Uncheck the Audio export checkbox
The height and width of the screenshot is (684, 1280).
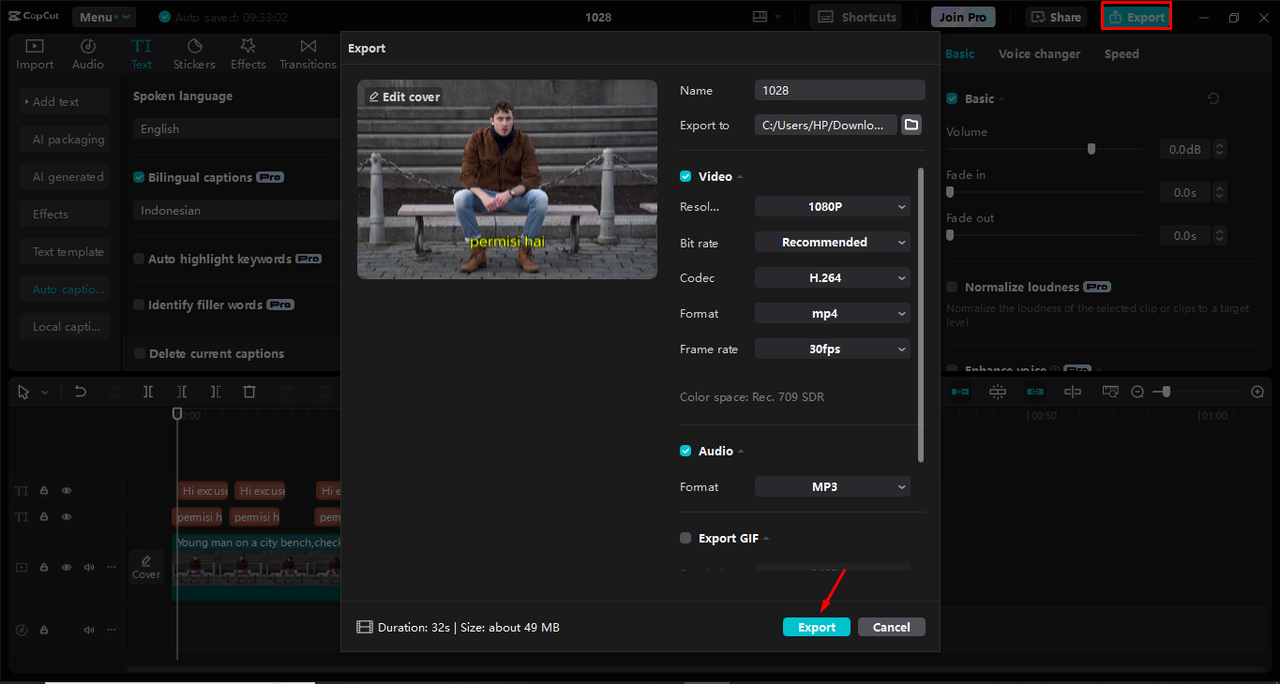(x=685, y=451)
